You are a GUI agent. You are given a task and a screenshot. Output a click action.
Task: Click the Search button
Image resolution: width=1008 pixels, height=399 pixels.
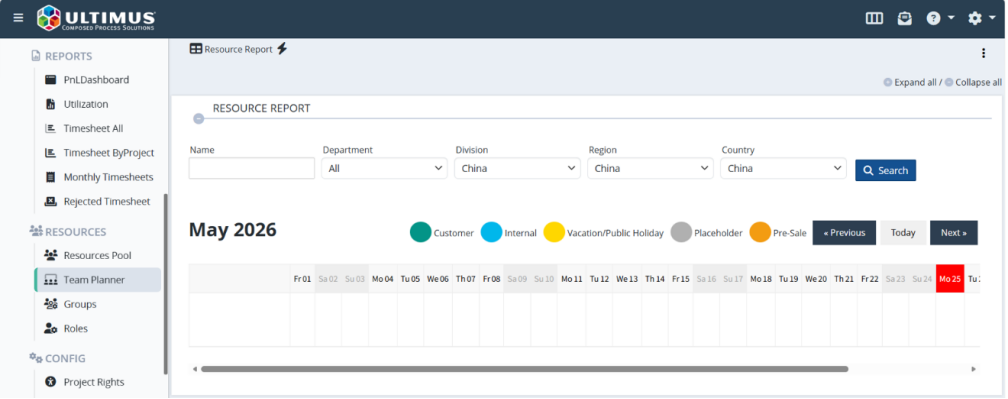pyautogui.click(x=885, y=170)
